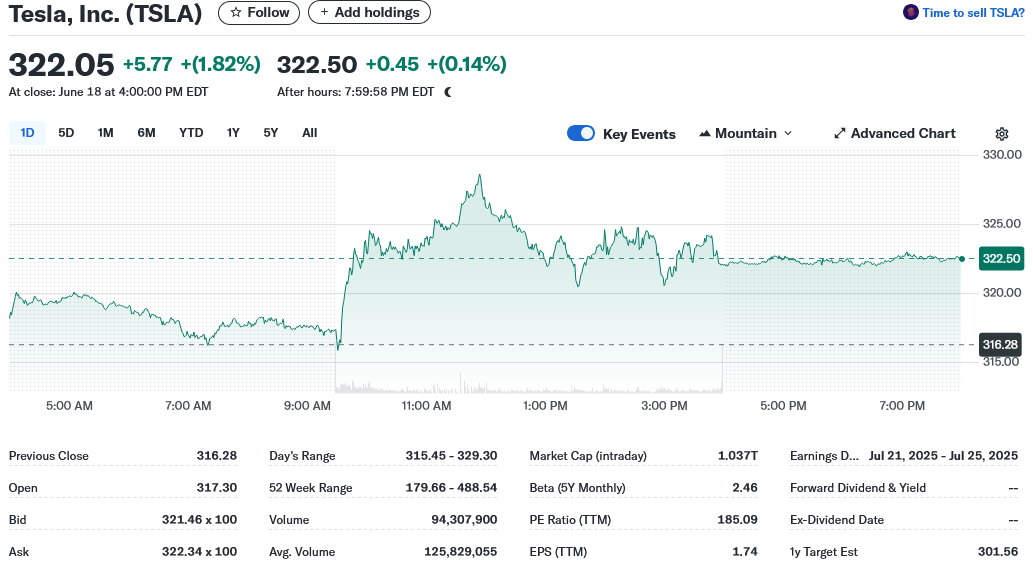
Task: Click the Ask value 322.34 x 100
Action: pyautogui.click(x=199, y=552)
